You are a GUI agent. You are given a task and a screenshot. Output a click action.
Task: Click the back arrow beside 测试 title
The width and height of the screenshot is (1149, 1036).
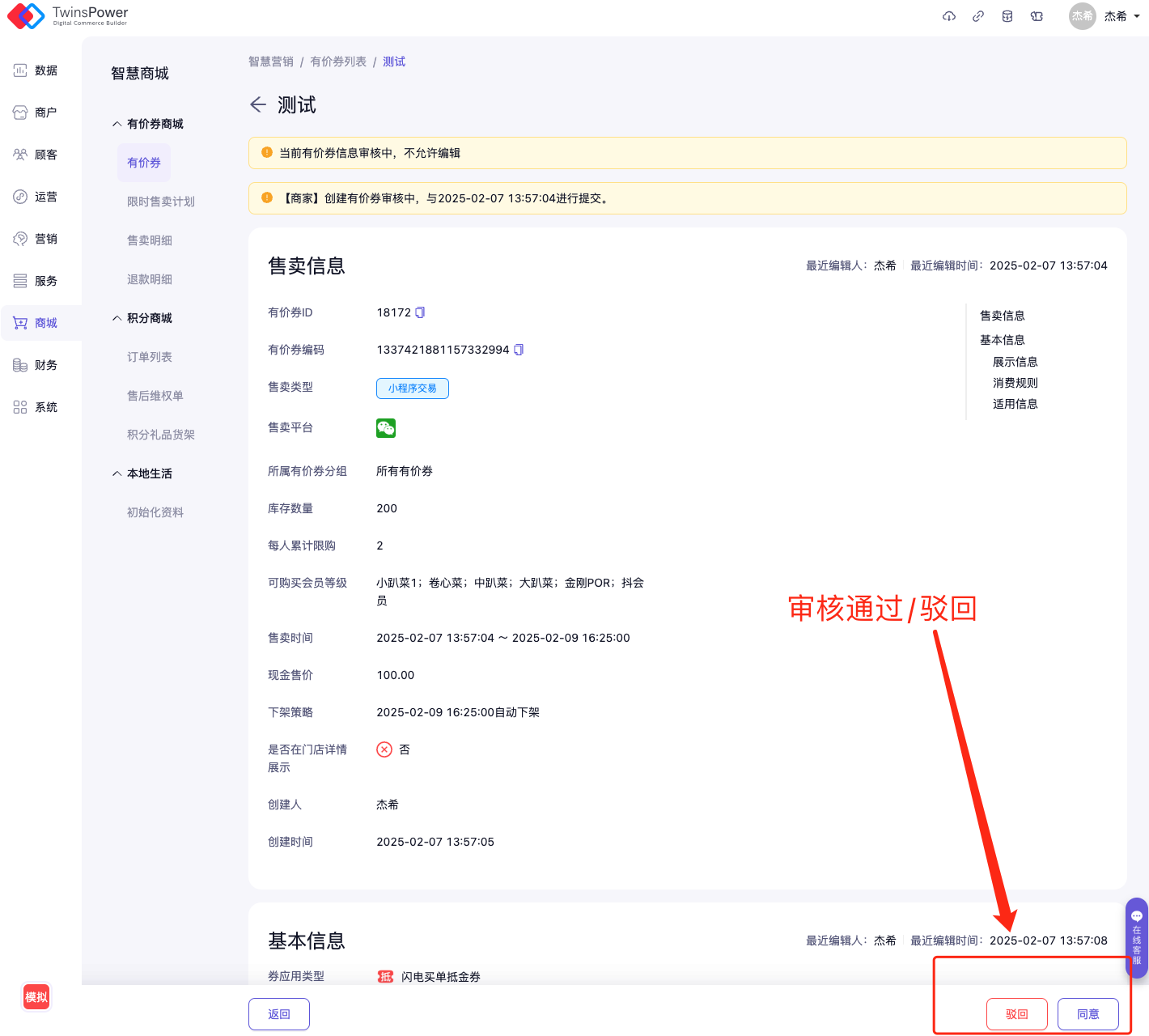(x=258, y=104)
